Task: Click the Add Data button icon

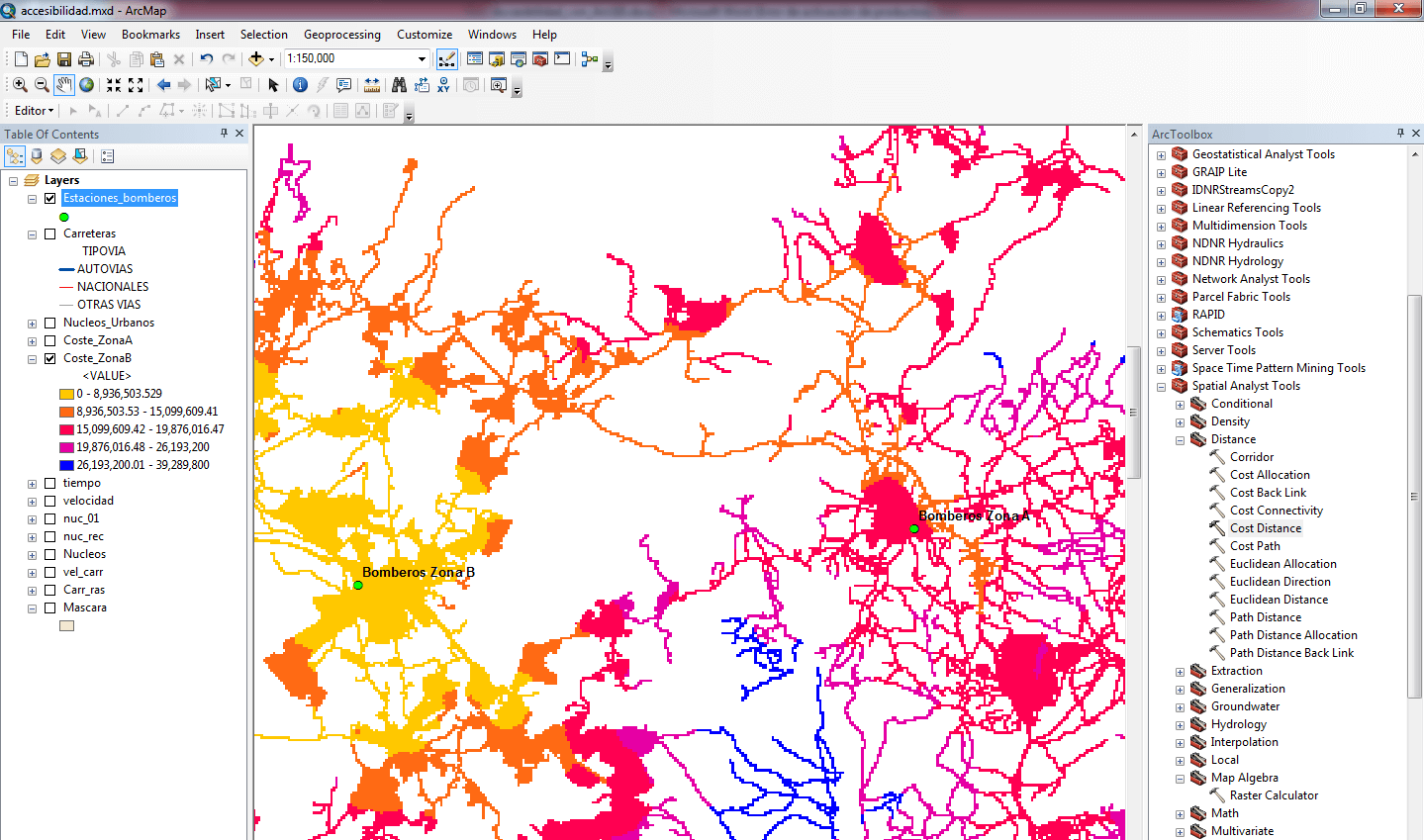Action: (255, 59)
